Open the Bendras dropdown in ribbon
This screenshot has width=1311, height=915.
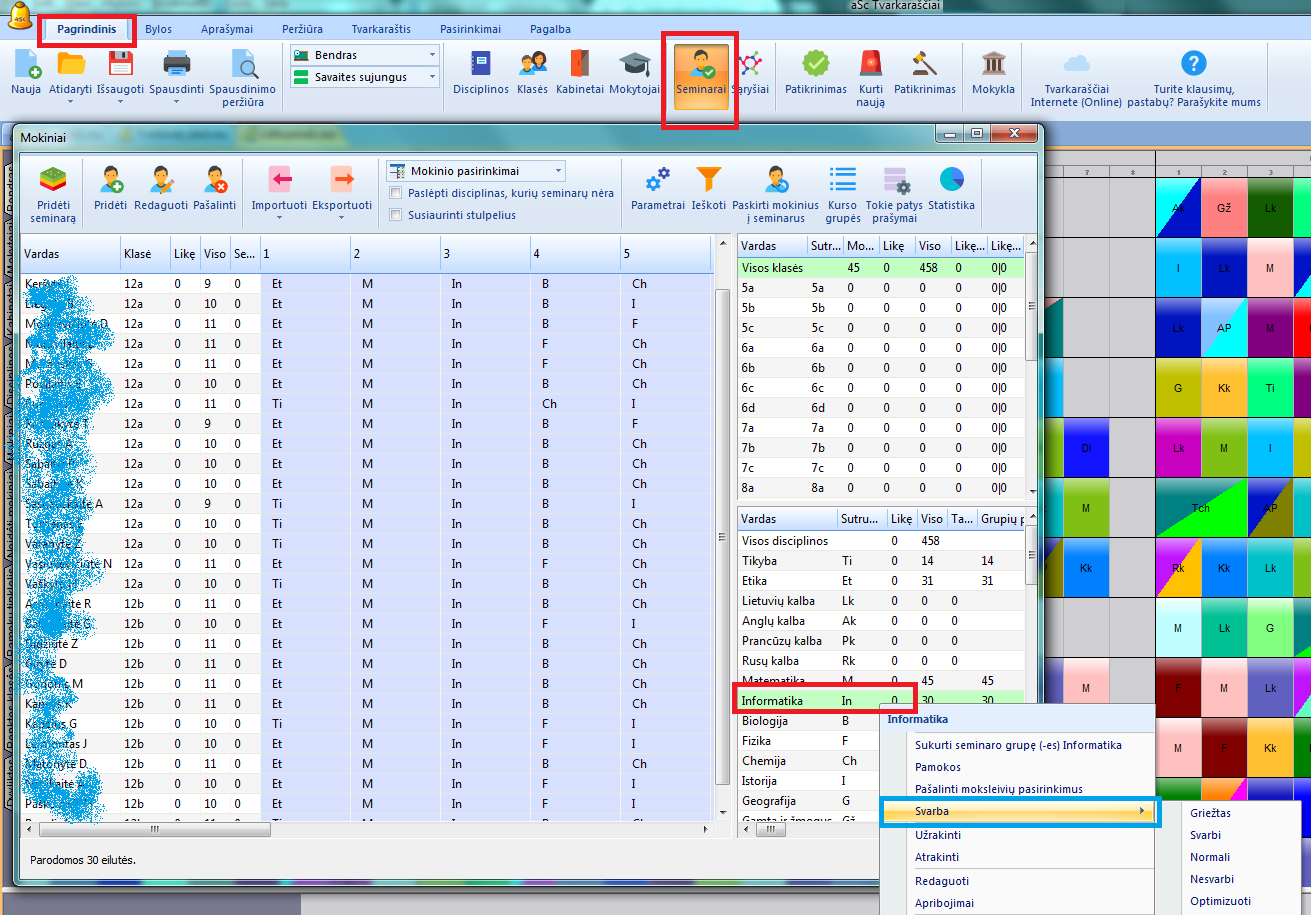click(432, 55)
